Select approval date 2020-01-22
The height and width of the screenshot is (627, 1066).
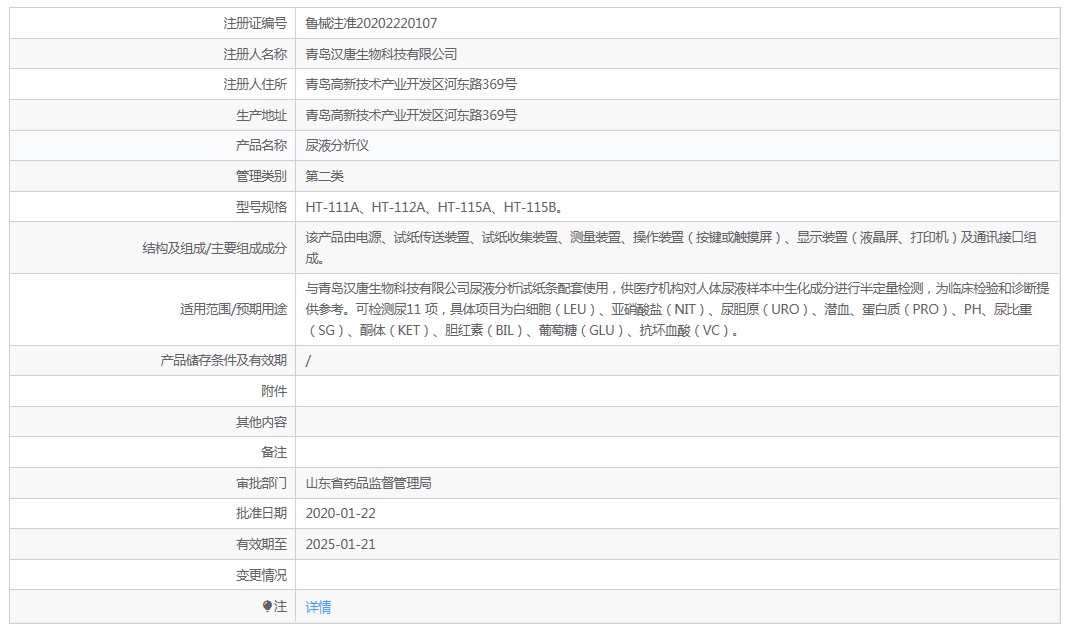pyautogui.click(x=341, y=513)
